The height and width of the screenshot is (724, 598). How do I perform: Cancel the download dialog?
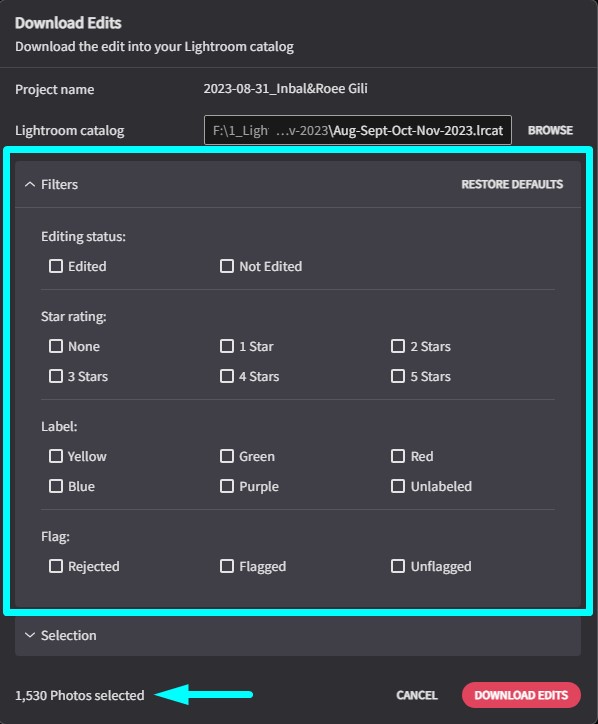tap(417, 695)
